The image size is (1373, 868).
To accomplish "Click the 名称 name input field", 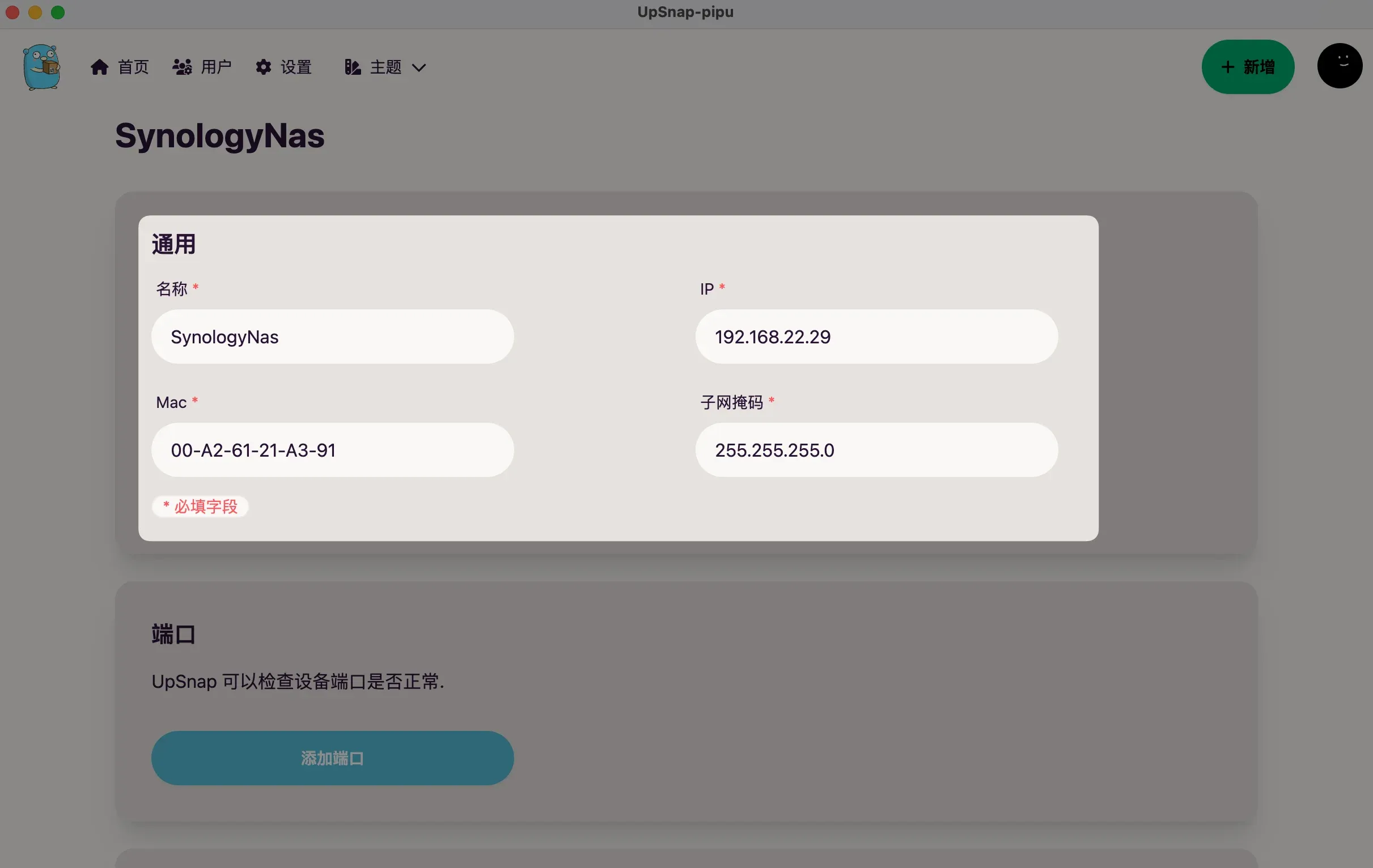I will point(332,337).
